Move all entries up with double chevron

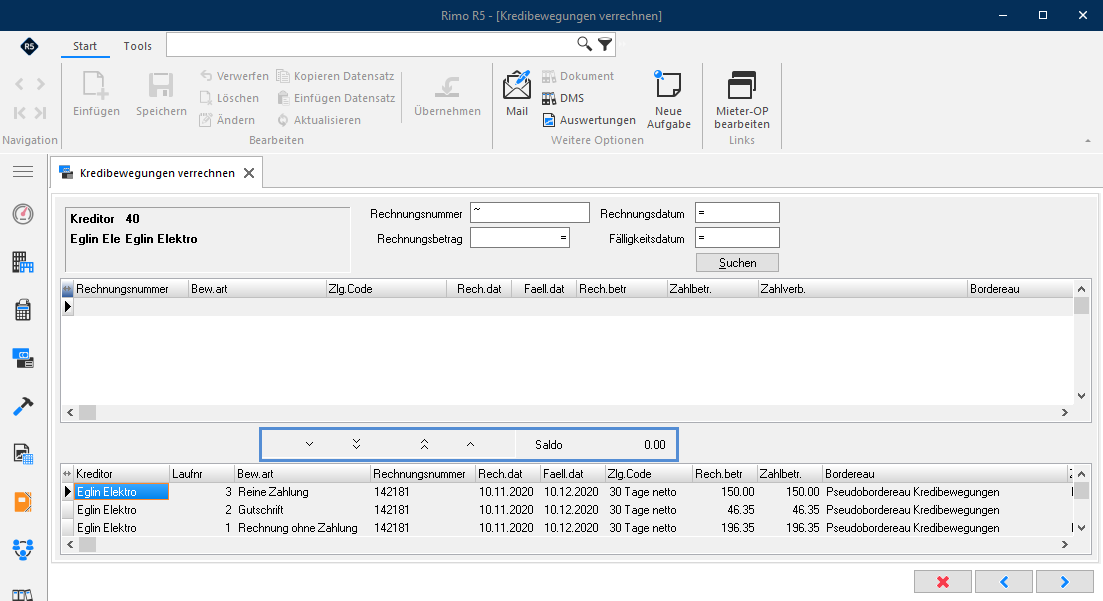tap(424, 444)
